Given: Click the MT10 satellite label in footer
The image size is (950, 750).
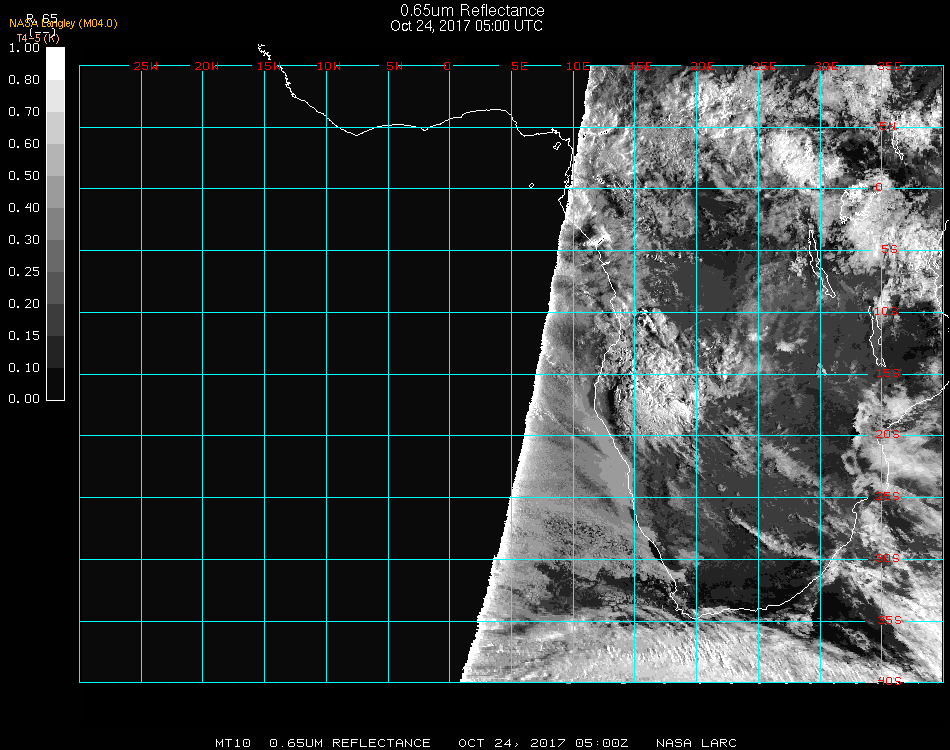Looking at the screenshot, I should click(x=234, y=743).
